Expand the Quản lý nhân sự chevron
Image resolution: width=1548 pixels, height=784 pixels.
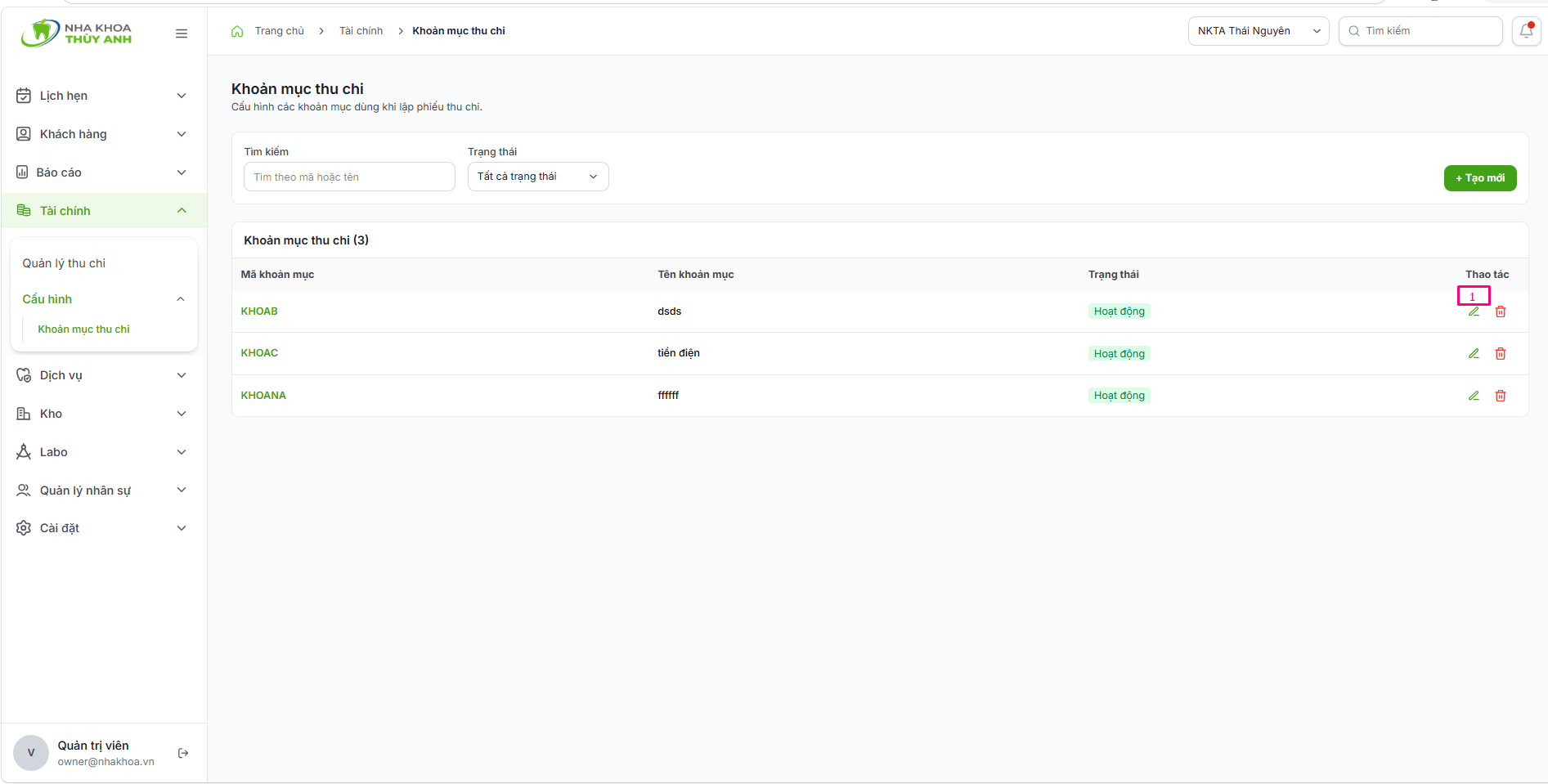[182, 491]
